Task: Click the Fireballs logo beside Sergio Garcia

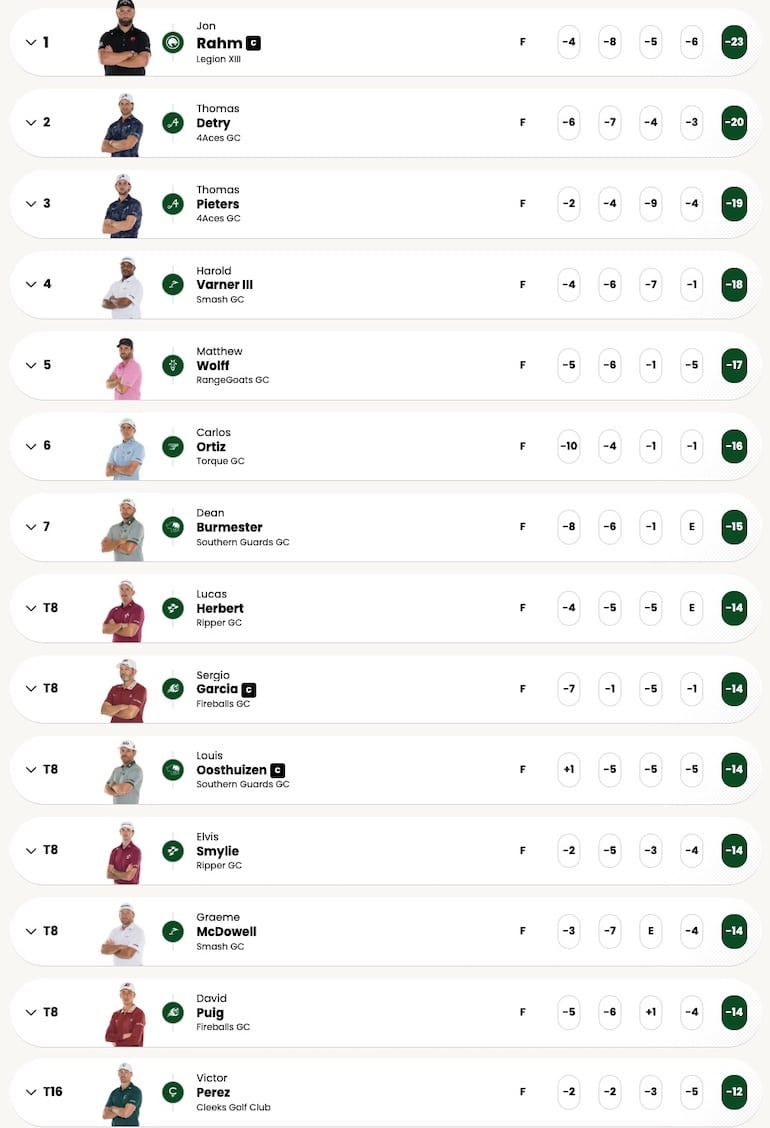Action: (173, 689)
